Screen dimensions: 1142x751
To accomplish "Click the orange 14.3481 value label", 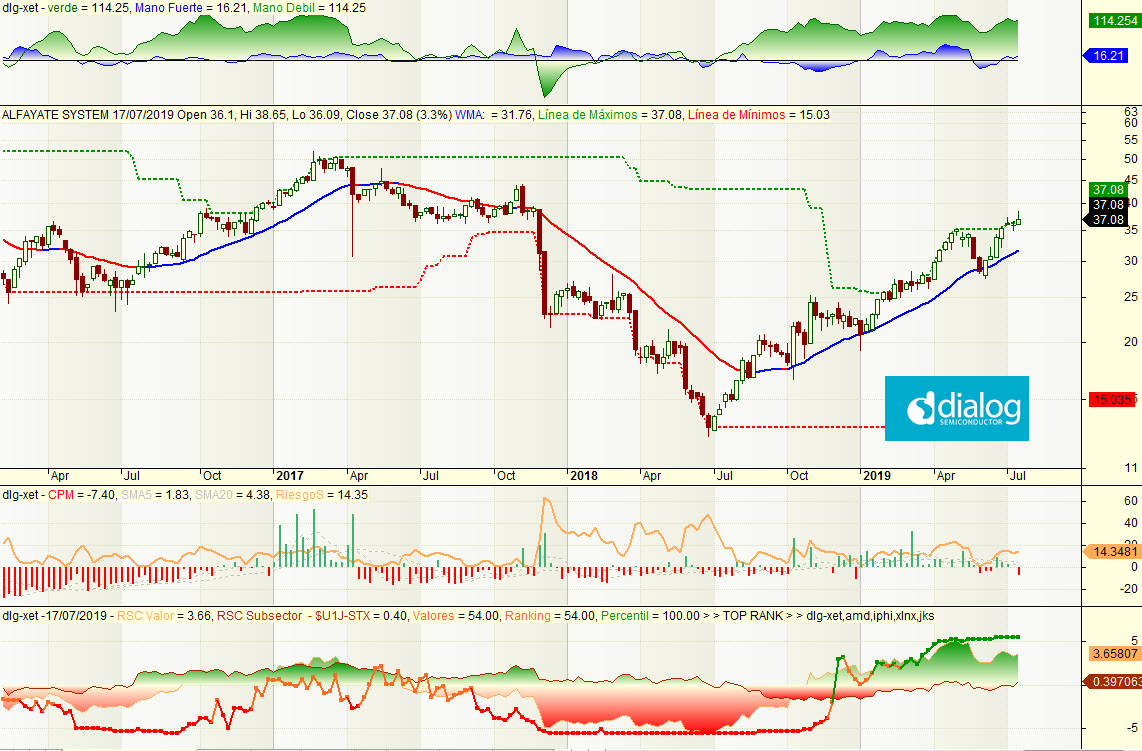I will [x=1111, y=551].
